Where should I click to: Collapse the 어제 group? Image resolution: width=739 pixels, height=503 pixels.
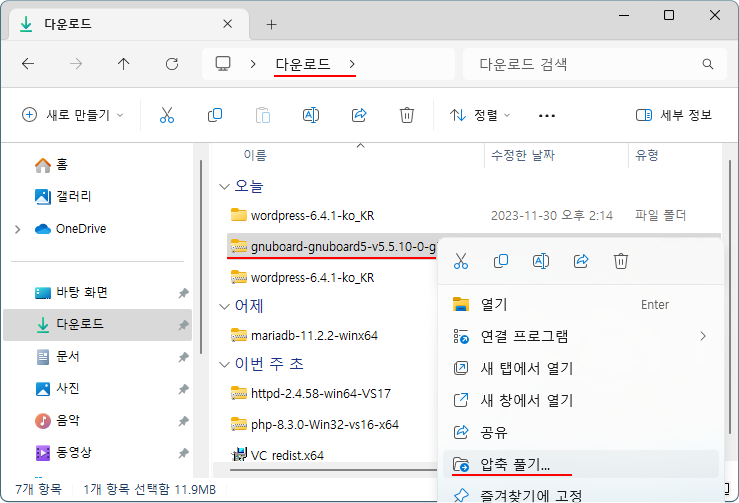(x=224, y=306)
